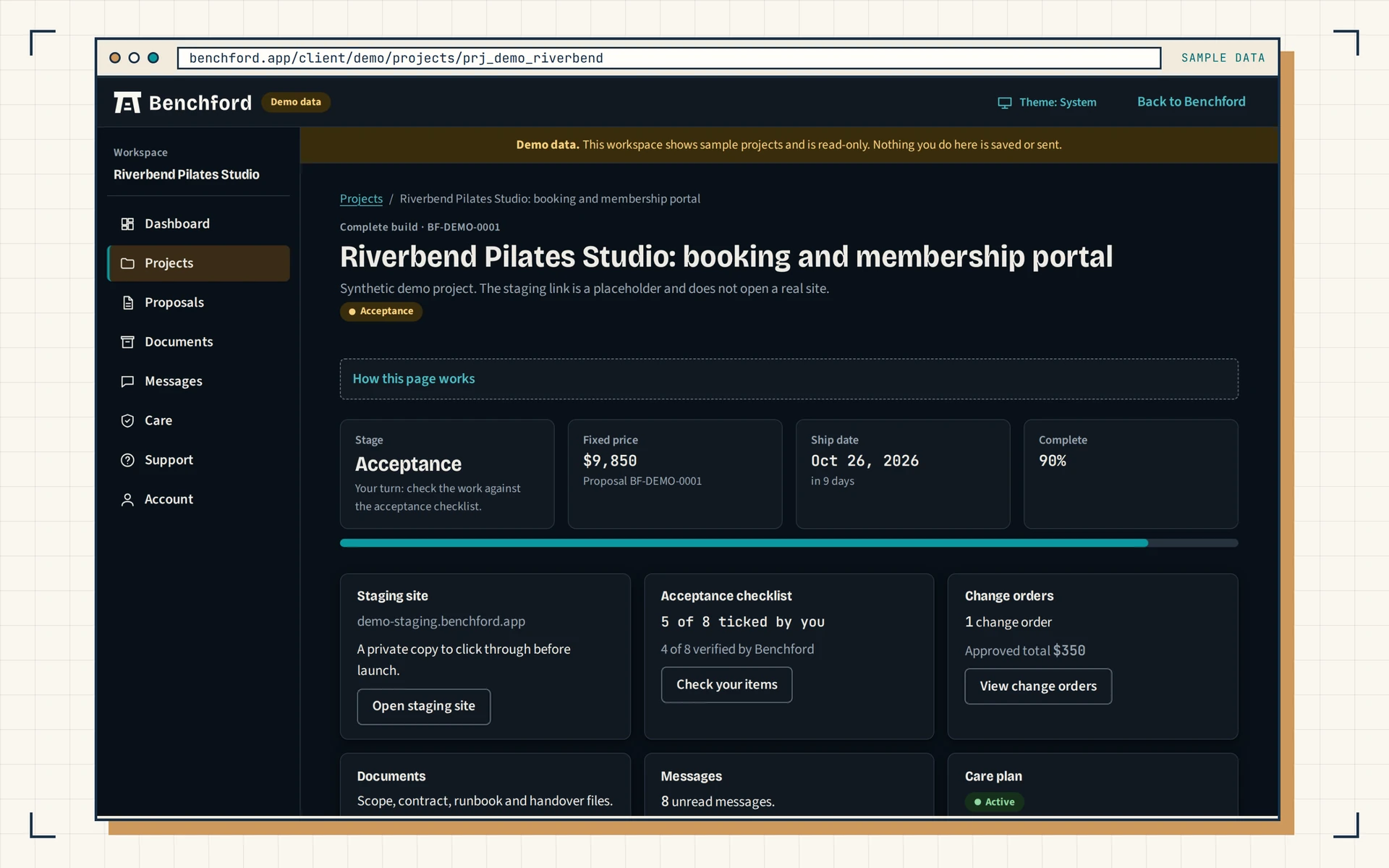Viewport: 1389px width, 868px height.
Task: Click the 5 of 8 ticked by you text
Action: [742, 622]
